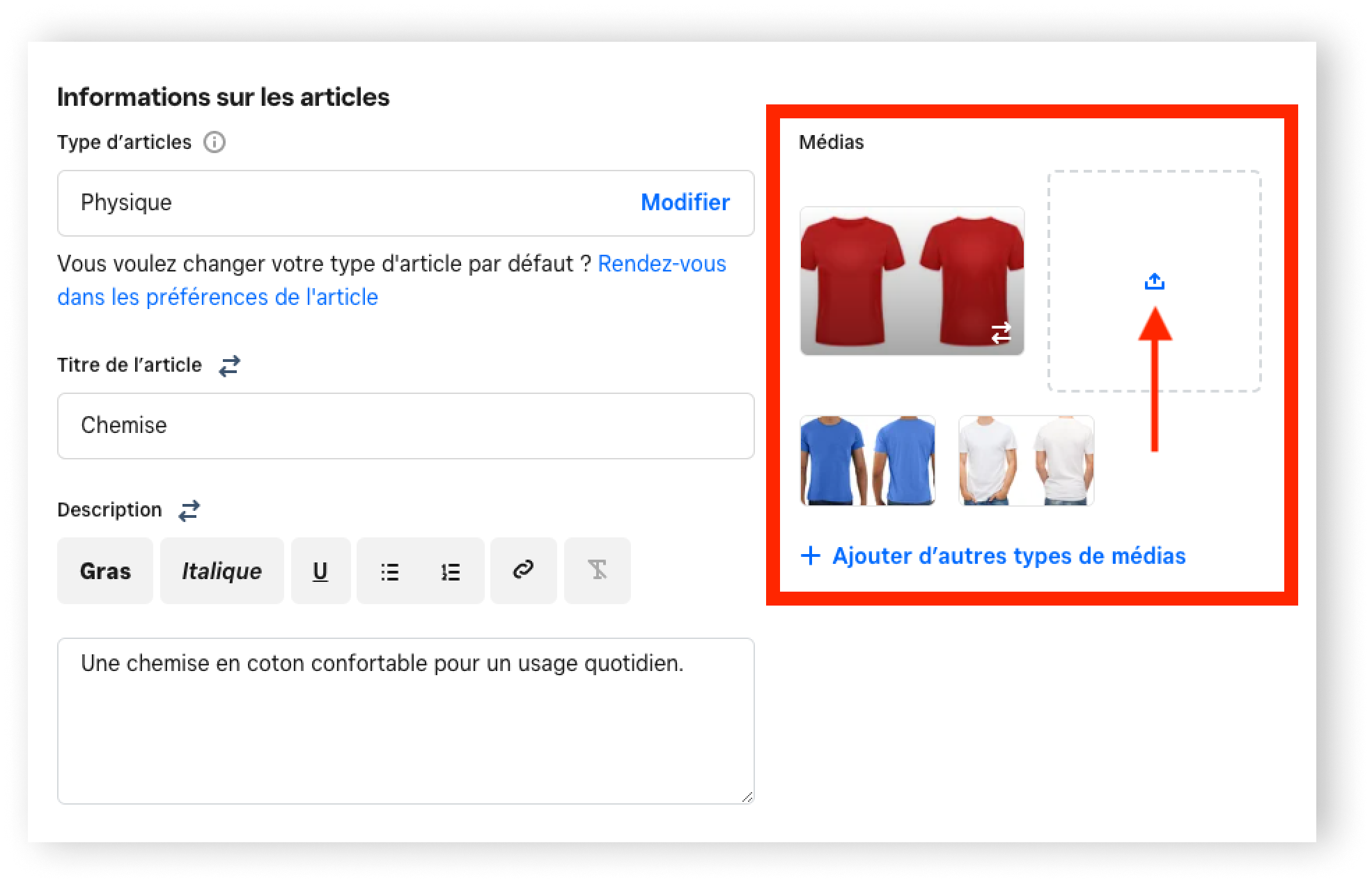Image resolution: width=1372 pixels, height=884 pixels.
Task: Click the clear formatting icon
Action: click(x=597, y=570)
